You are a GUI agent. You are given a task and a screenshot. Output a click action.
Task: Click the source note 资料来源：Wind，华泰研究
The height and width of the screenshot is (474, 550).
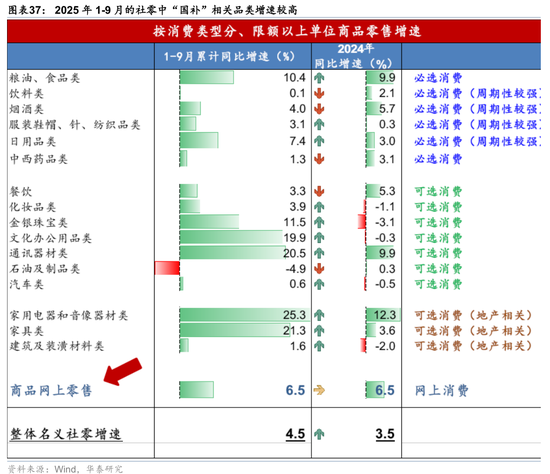(65, 469)
